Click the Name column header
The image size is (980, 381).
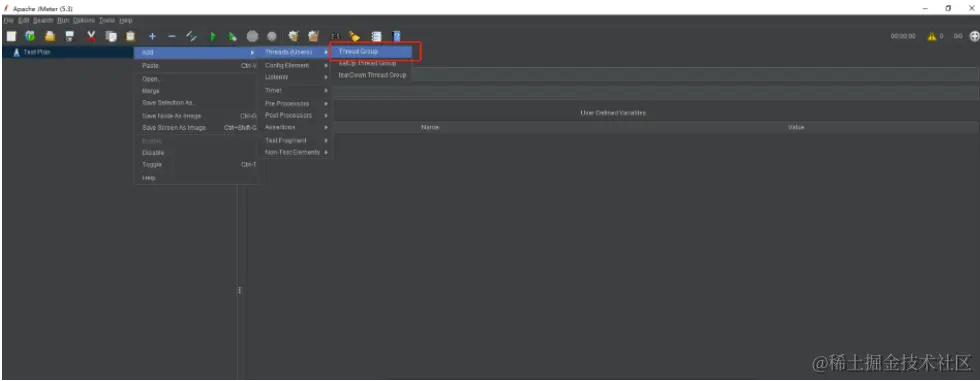tap(430, 127)
